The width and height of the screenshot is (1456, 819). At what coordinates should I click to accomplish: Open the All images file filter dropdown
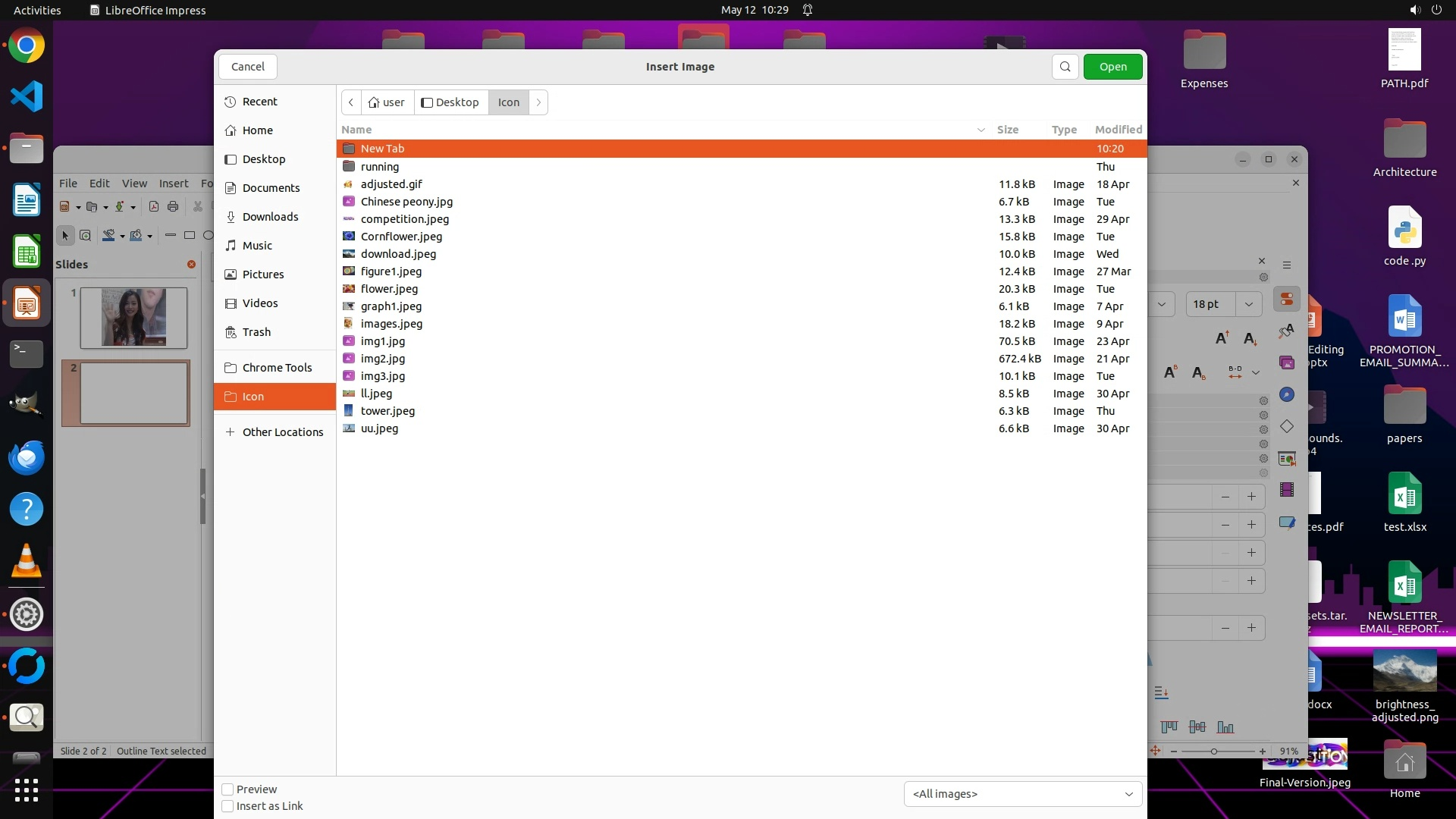click(1022, 794)
